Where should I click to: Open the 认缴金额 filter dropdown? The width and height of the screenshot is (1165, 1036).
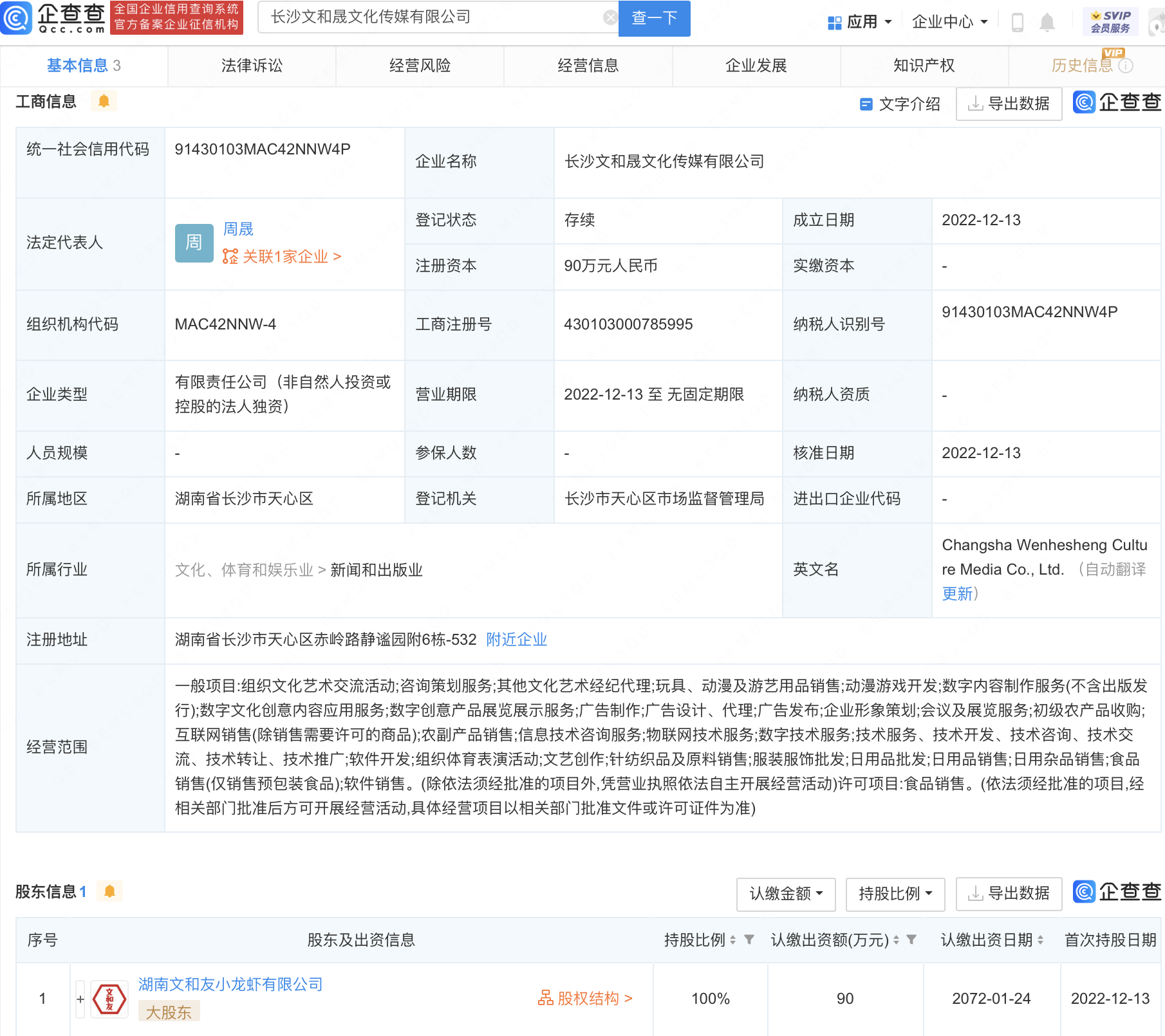785,894
